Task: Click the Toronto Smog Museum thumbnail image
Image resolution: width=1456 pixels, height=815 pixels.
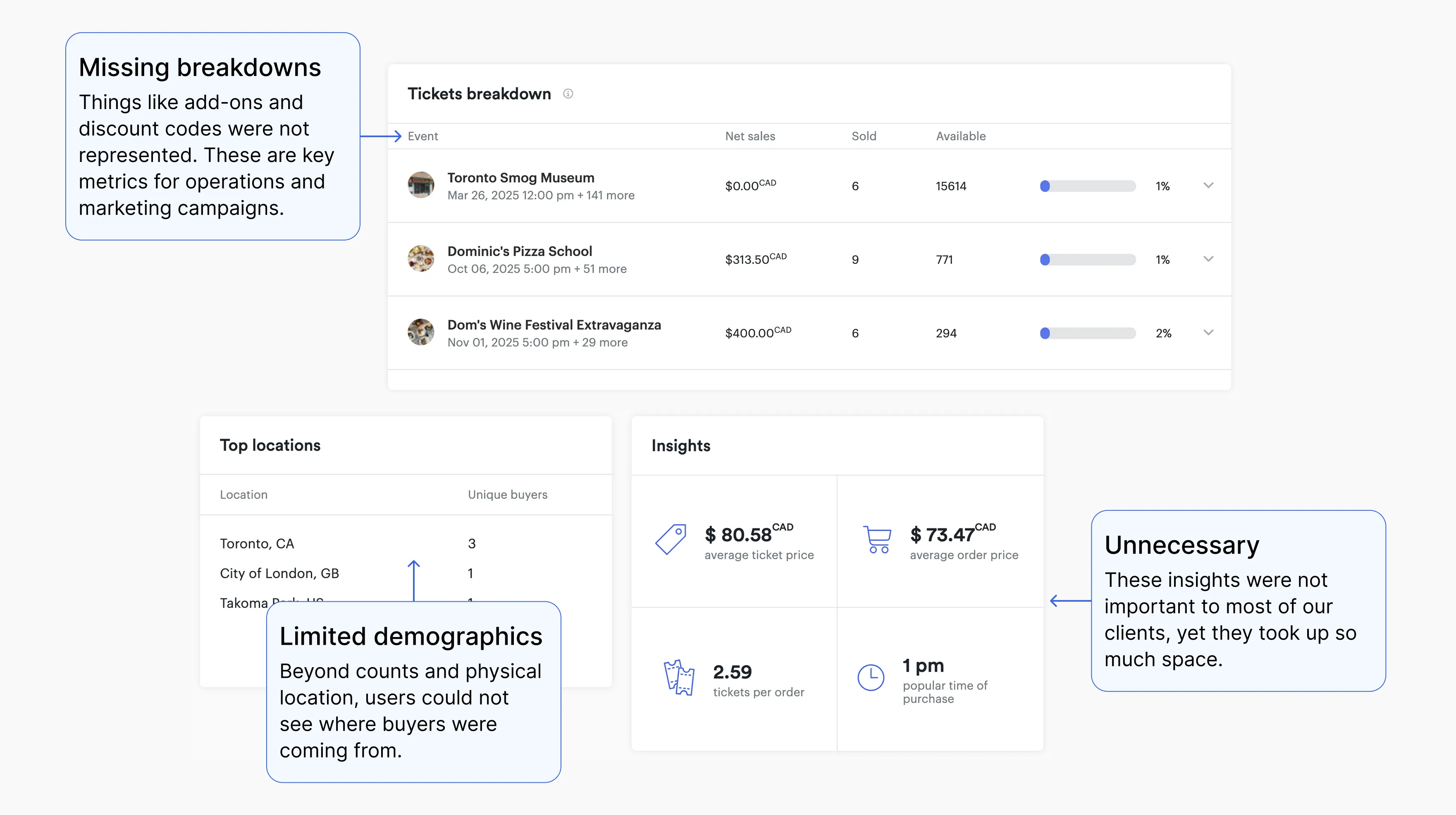Action: (421, 186)
